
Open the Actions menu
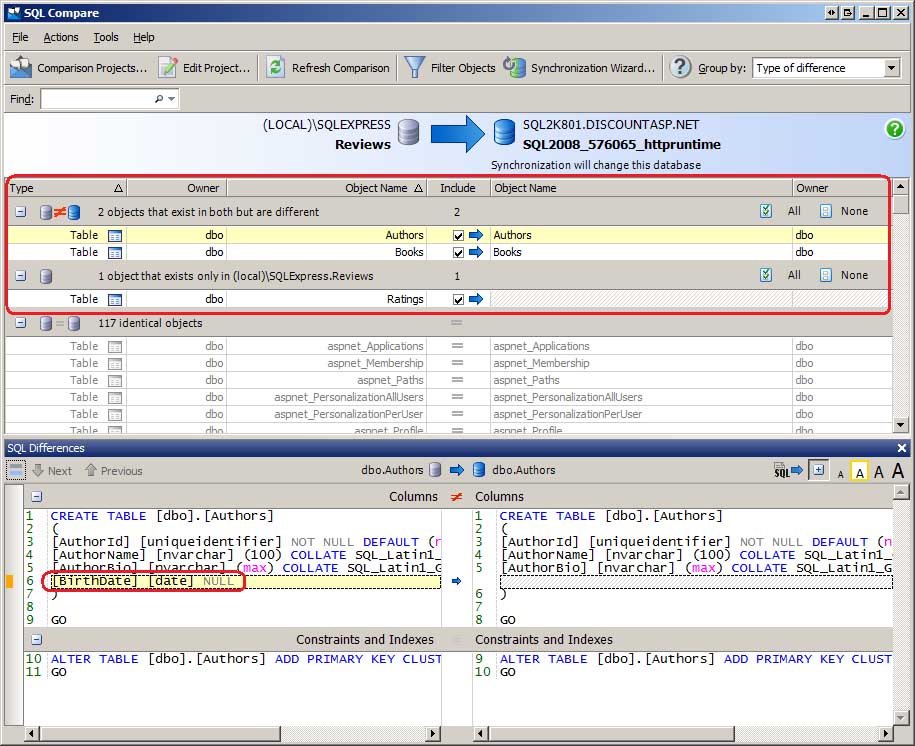[x=60, y=37]
